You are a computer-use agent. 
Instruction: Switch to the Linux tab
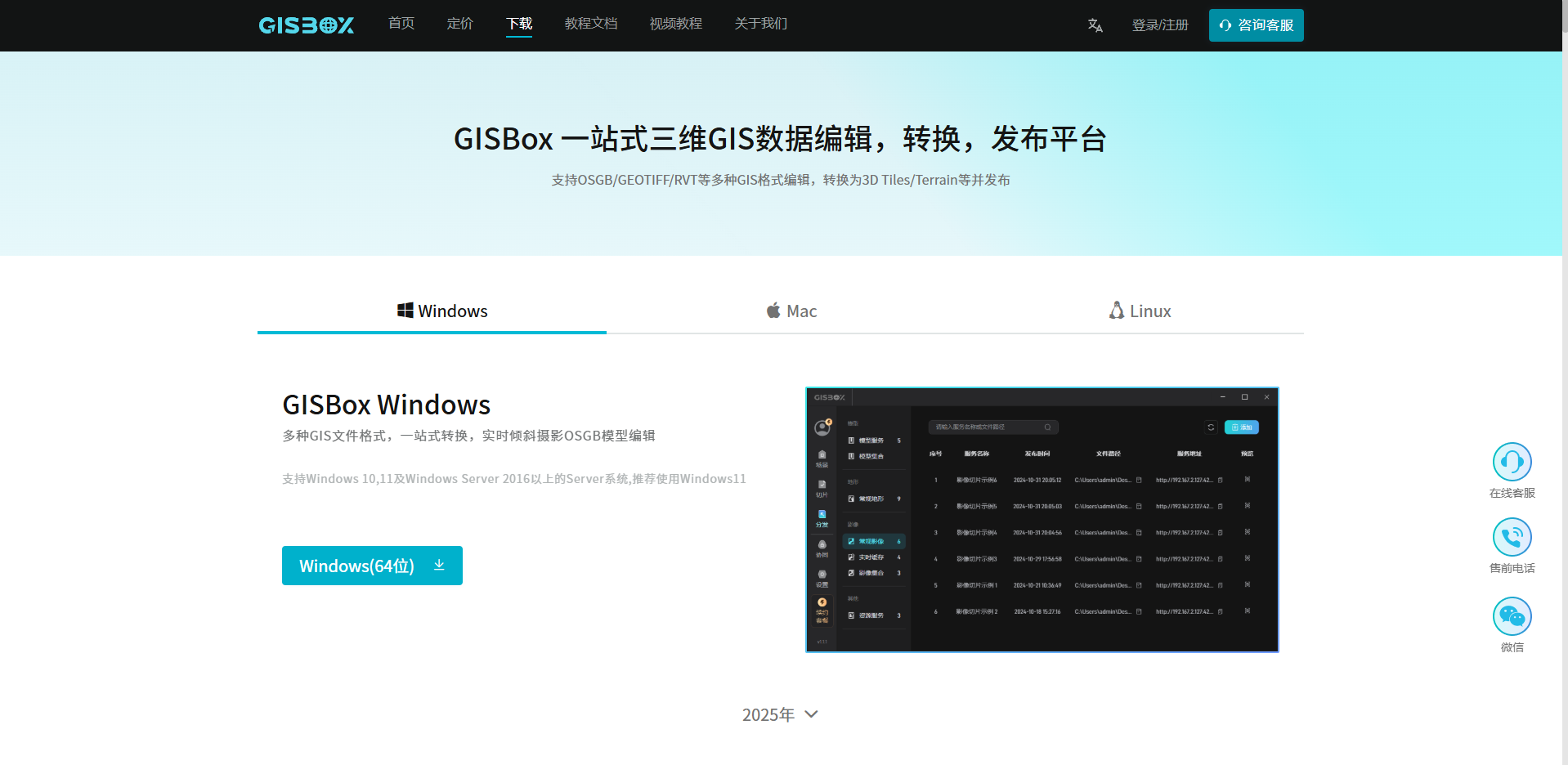point(1140,311)
